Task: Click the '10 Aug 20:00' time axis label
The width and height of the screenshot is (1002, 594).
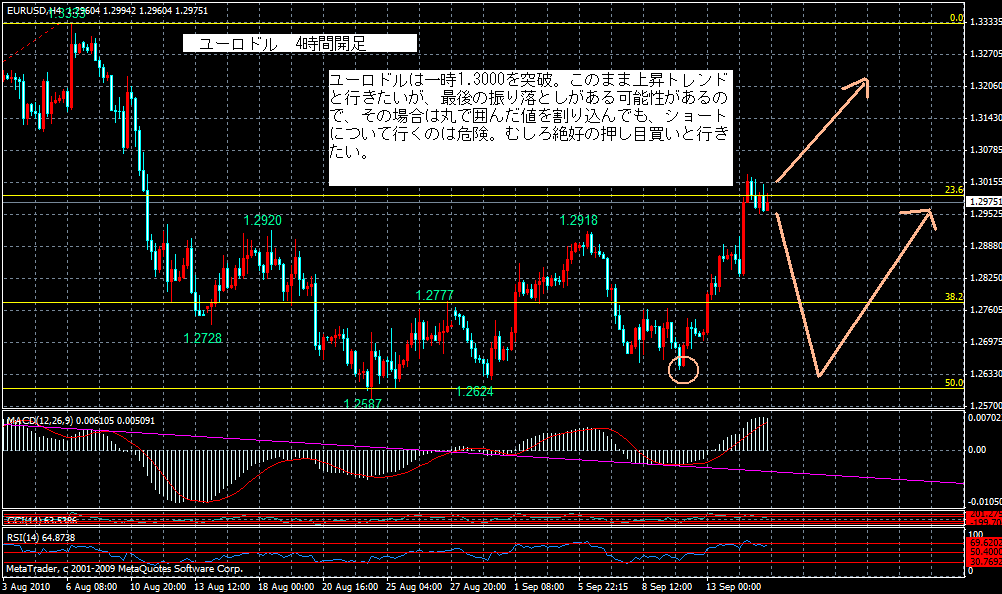Action: coord(158,586)
